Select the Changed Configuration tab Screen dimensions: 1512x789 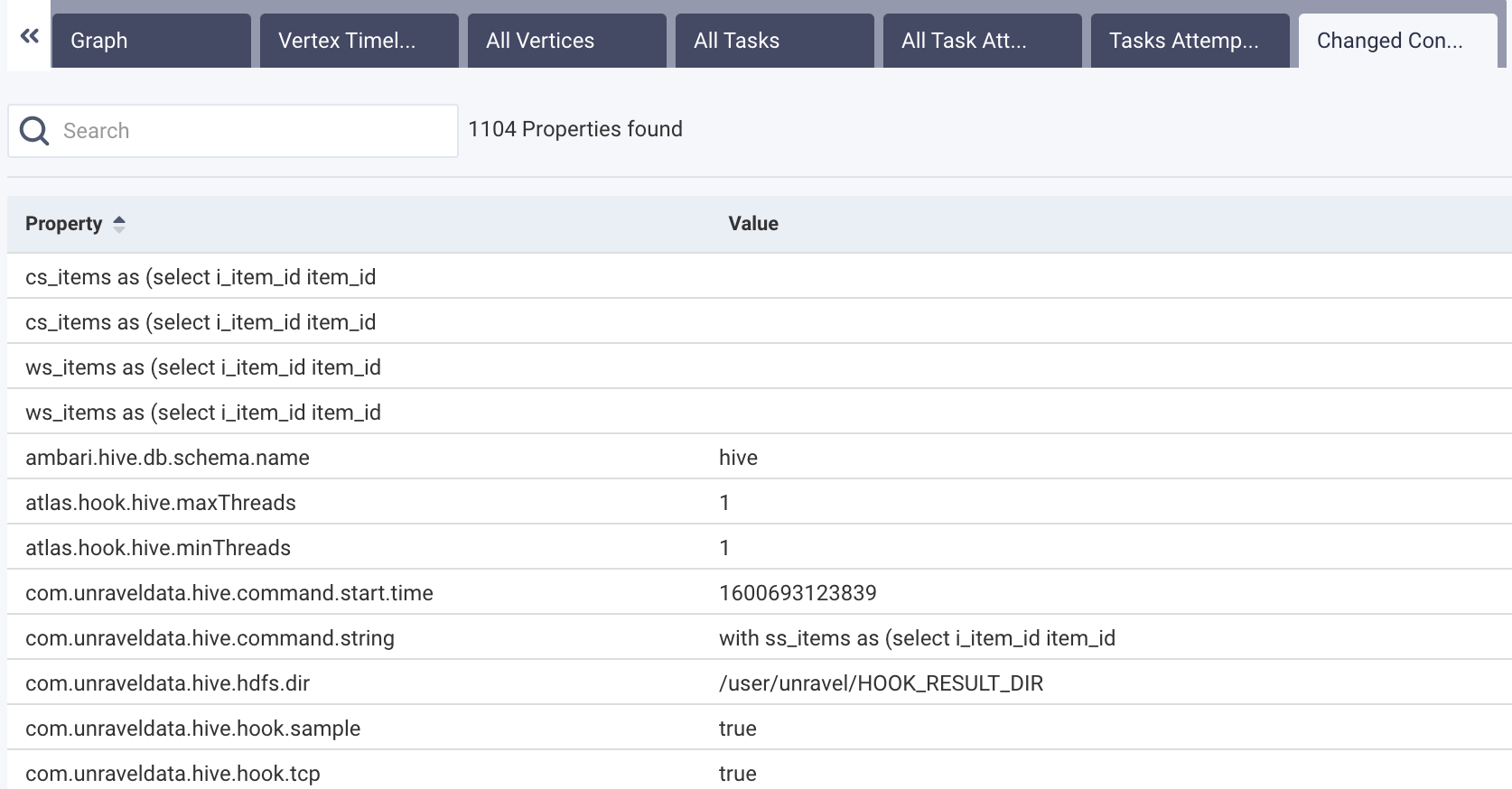pos(1398,41)
